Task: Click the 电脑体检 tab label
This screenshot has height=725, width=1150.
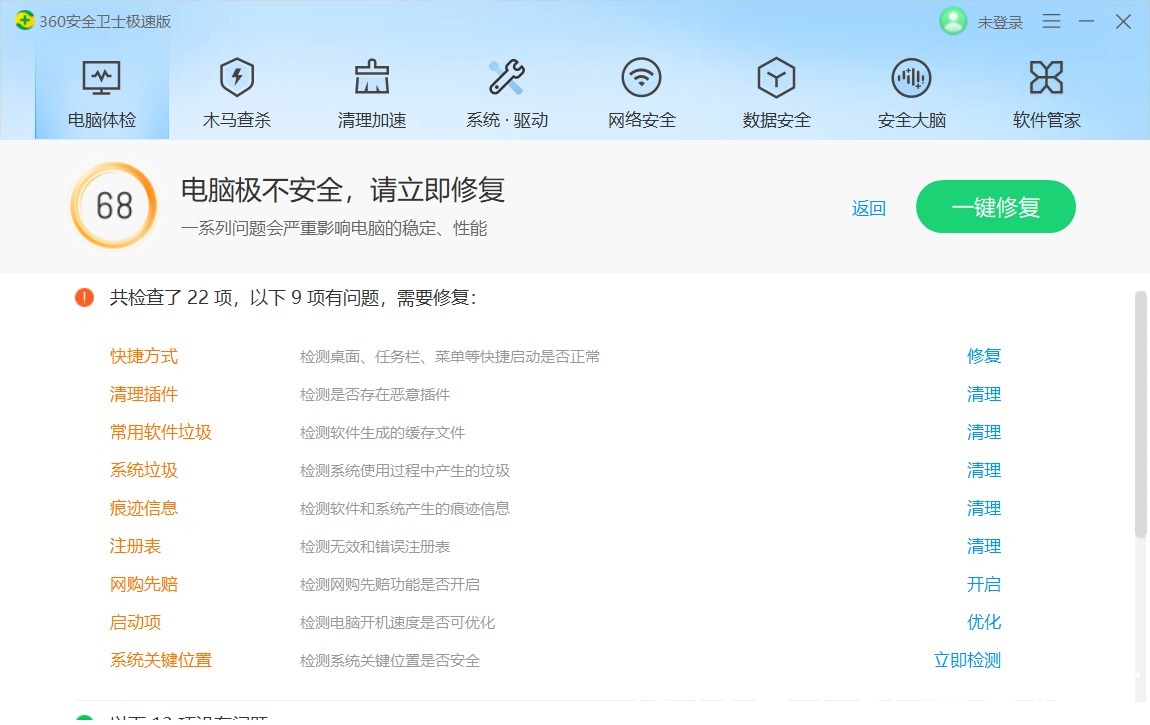Action: click(102, 120)
